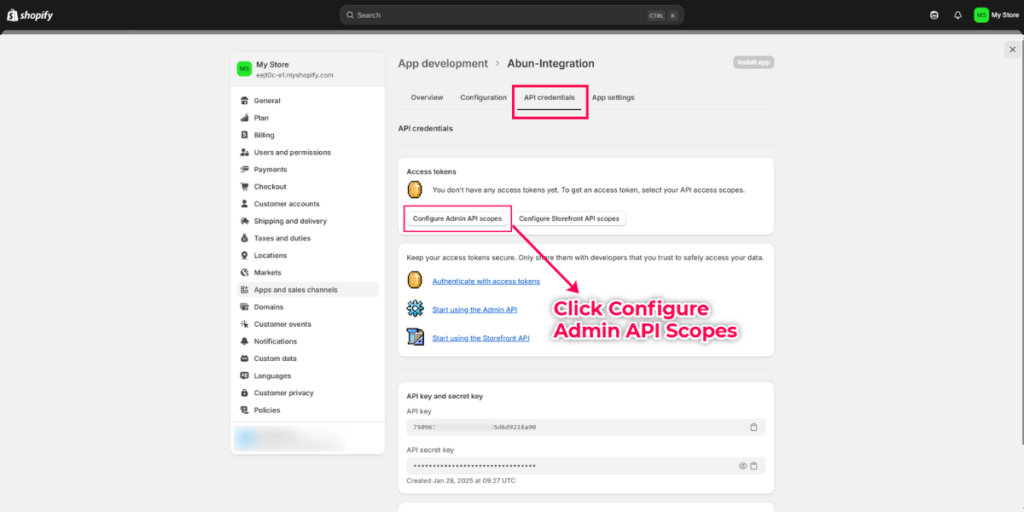Click the Languages icon
This screenshot has height=512, width=1024.
pos(244,376)
